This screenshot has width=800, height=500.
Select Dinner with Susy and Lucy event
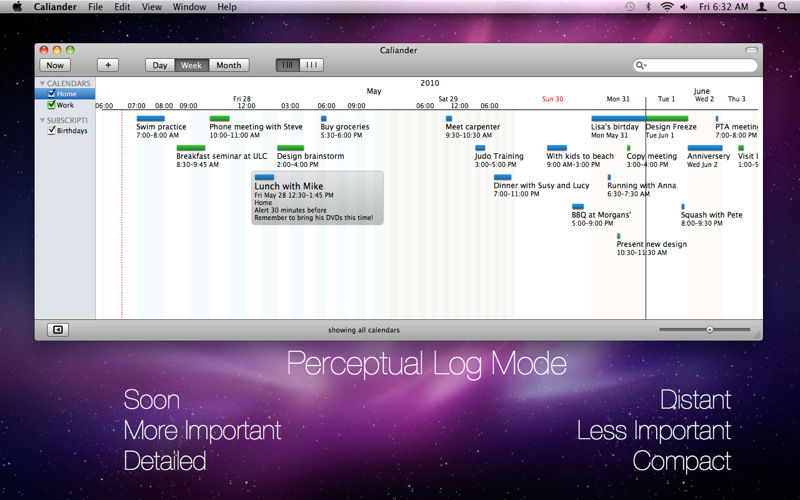pos(541,186)
